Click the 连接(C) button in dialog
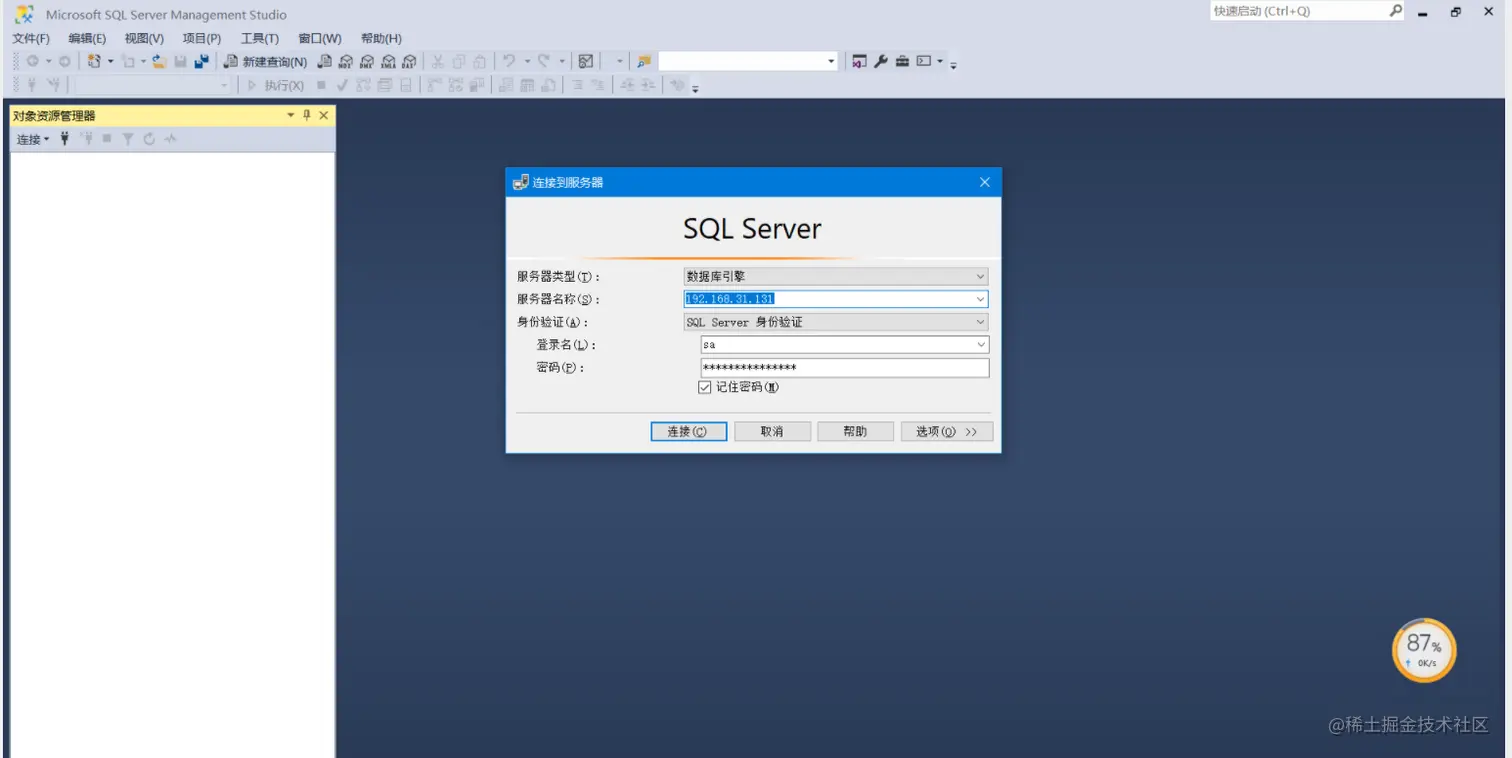Screen dimensions: 1512x758 689,432
